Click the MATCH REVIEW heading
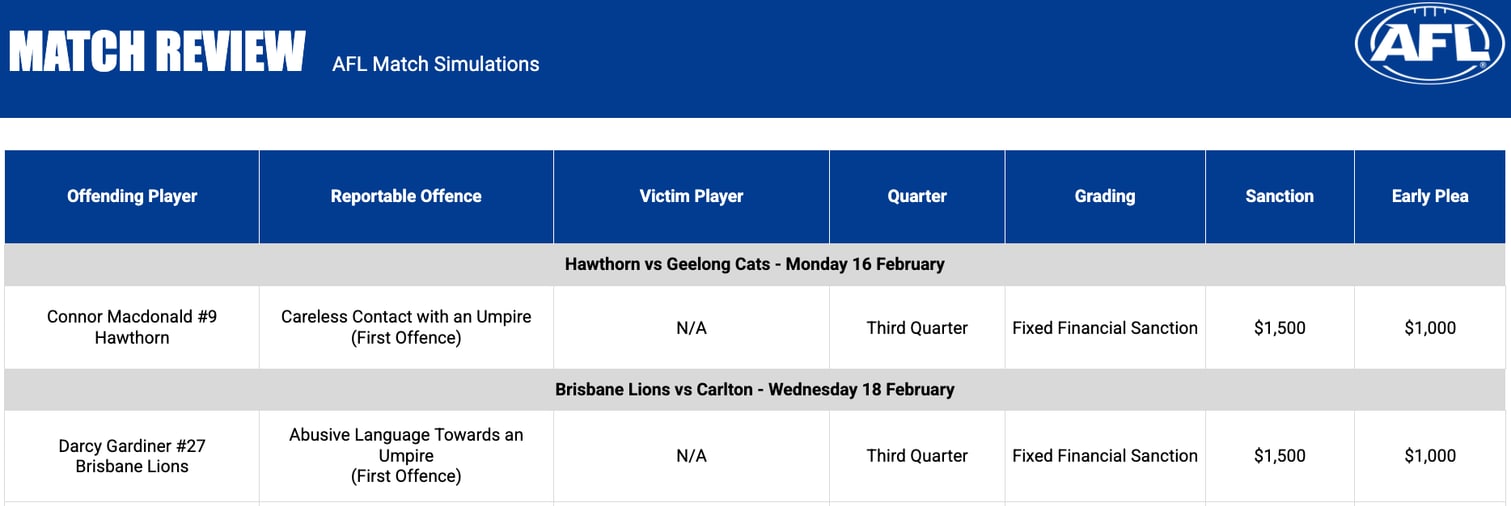The width and height of the screenshot is (1511, 506). coord(157,52)
